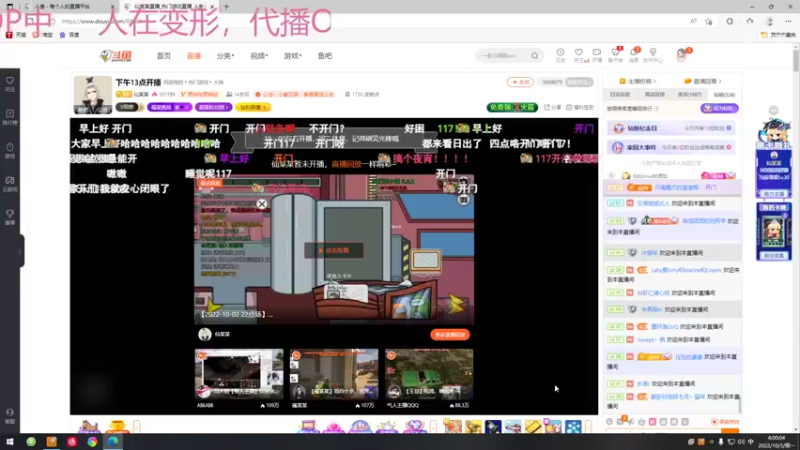The height and width of the screenshot is (450, 800).
Task: Click the Douyu logo
Action: (x=116, y=56)
